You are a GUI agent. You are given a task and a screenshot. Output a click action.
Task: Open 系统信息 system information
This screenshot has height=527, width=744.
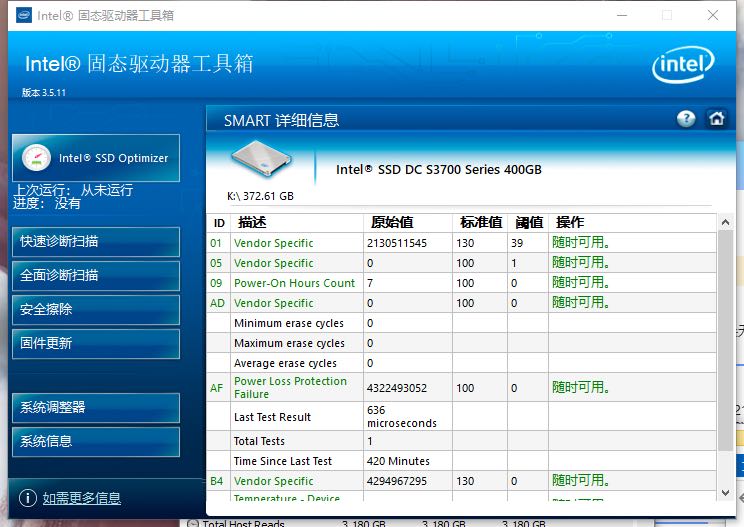point(96,442)
